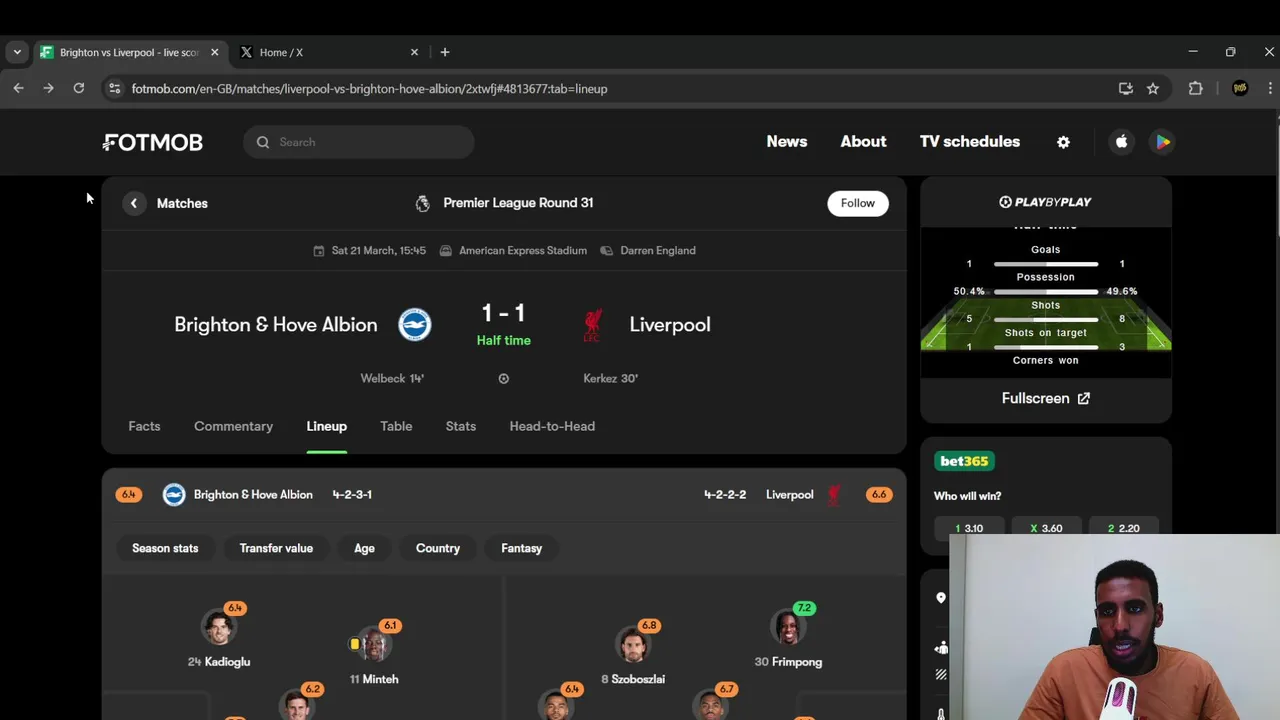This screenshot has width=1280, height=720.
Task: Click referee Darren England text
Action: pyautogui.click(x=658, y=251)
